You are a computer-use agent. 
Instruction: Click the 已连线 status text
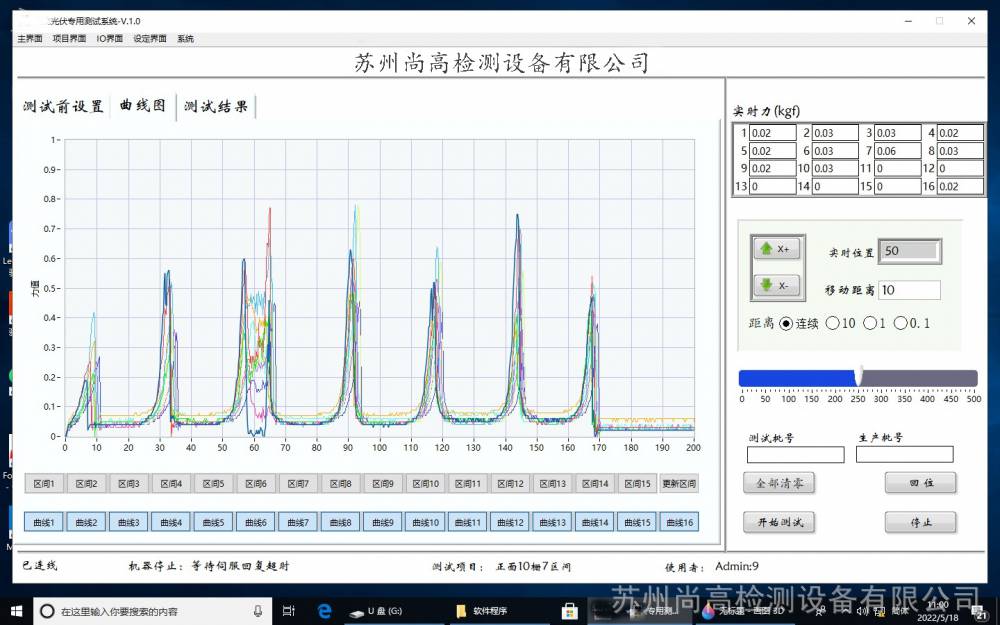tap(40, 565)
